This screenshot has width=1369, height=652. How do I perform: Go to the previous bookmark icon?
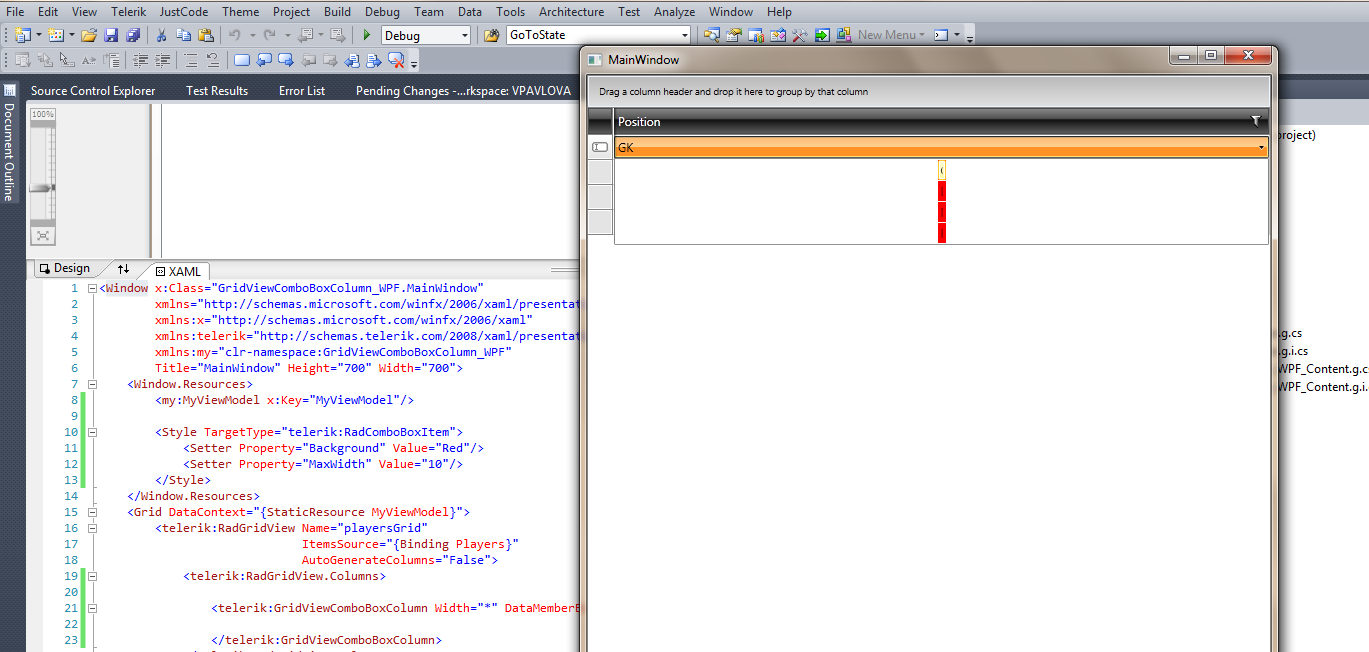click(264, 60)
